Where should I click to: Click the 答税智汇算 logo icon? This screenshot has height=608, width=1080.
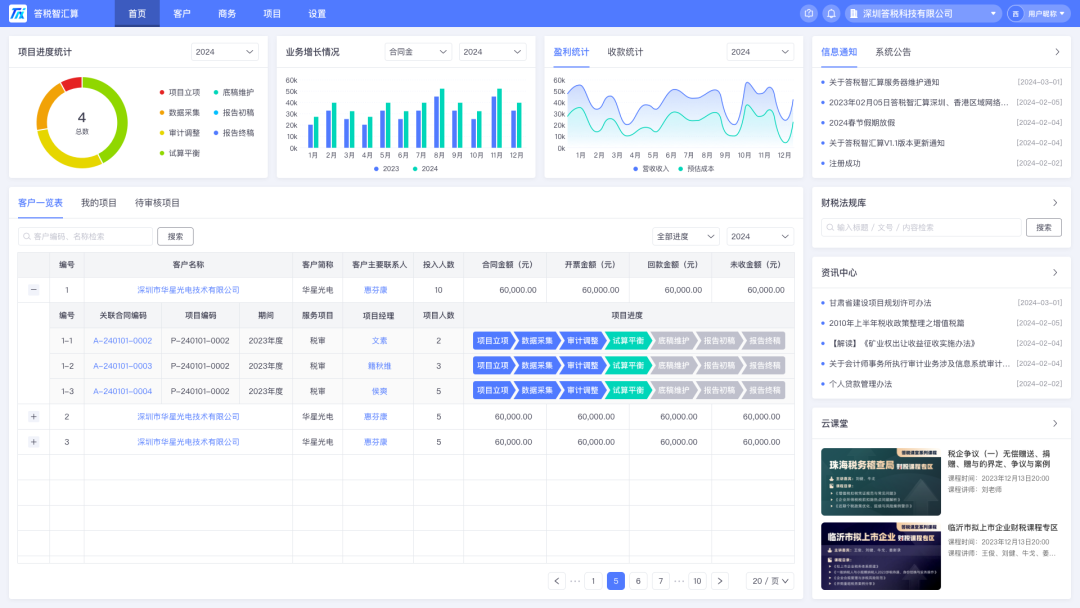coord(18,13)
